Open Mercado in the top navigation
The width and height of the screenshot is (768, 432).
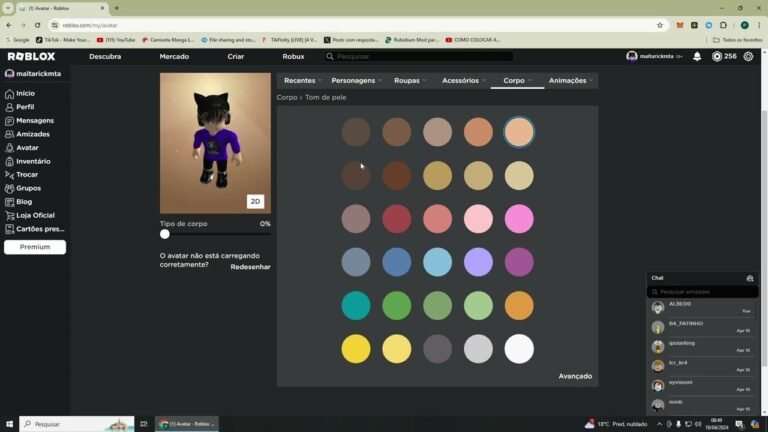[174, 56]
